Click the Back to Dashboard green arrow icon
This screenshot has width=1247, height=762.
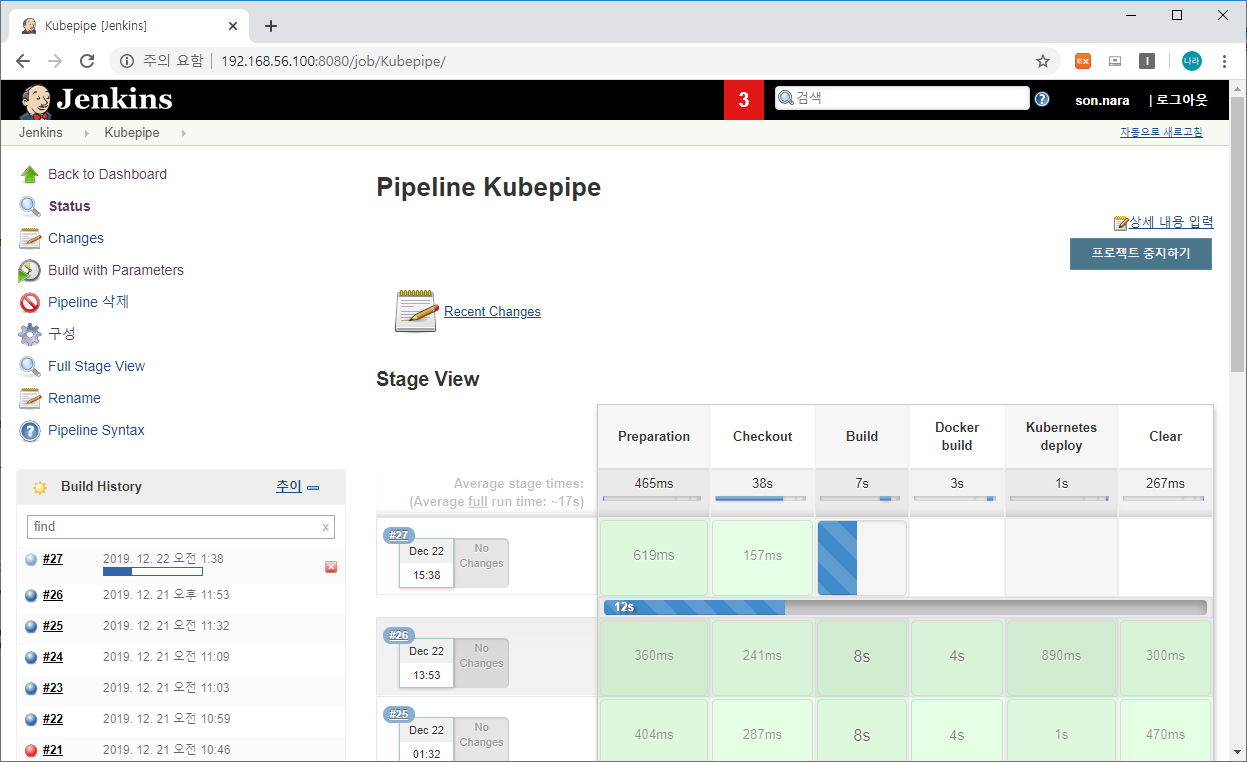click(x=30, y=174)
